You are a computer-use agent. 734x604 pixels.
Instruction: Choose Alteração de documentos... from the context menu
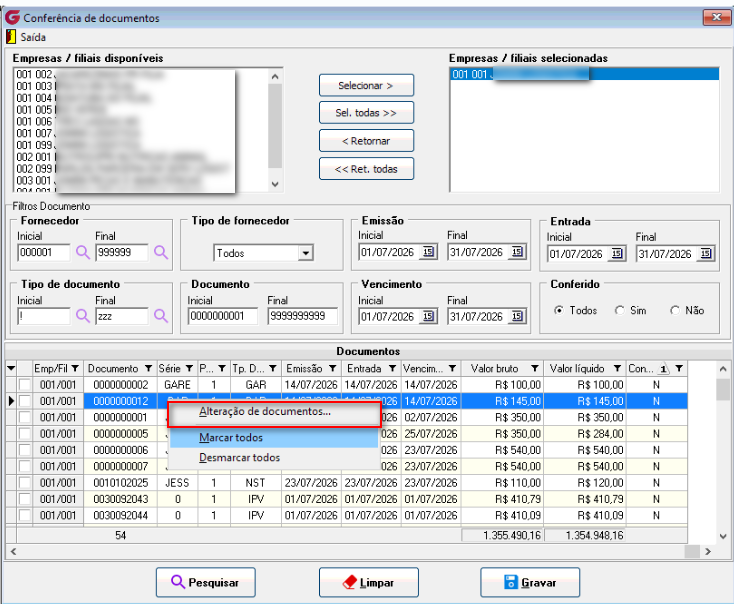click(274, 412)
